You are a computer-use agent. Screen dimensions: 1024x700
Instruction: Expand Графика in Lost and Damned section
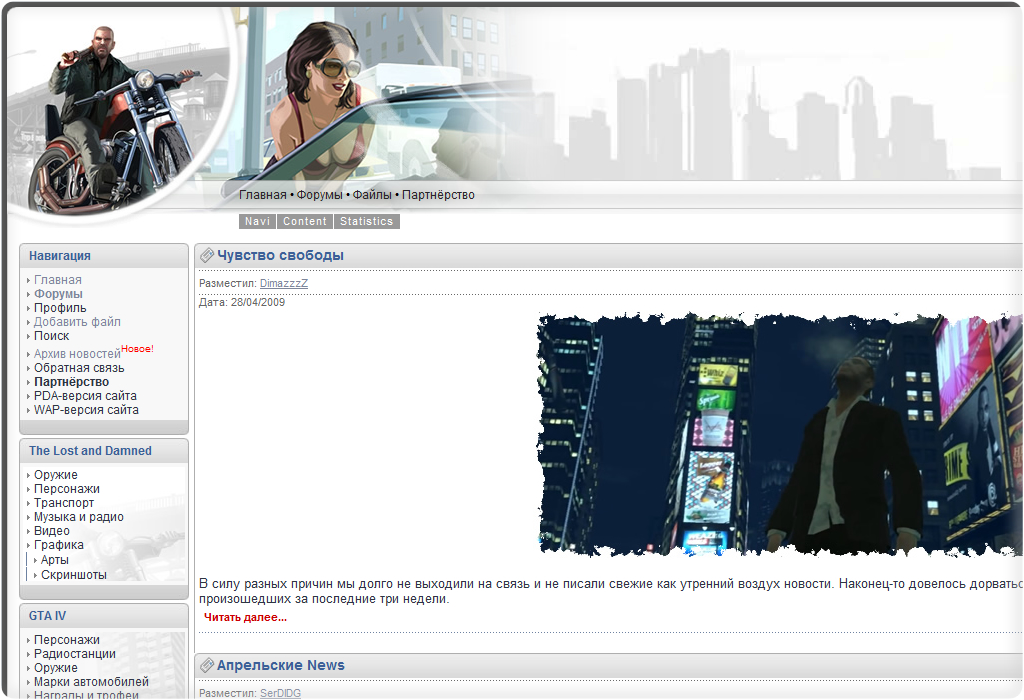tap(59, 545)
